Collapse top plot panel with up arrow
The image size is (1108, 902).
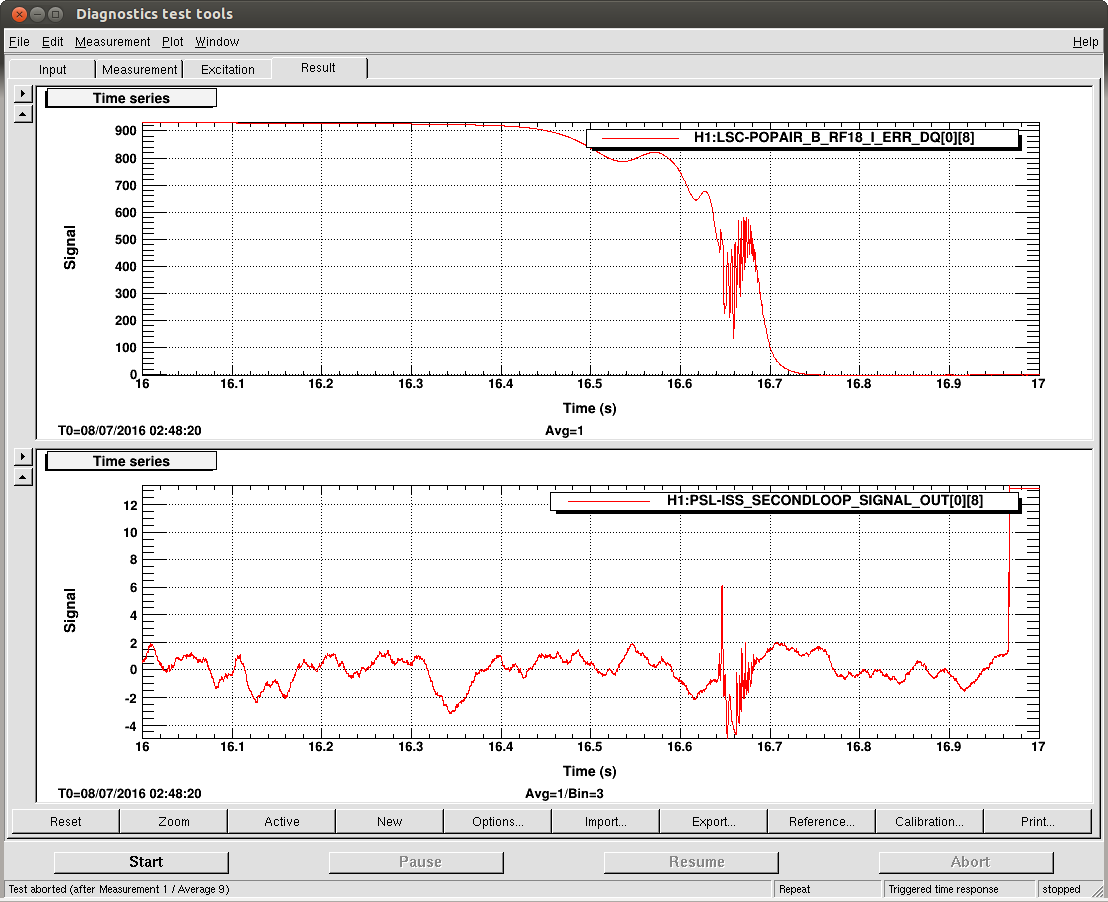[23, 114]
